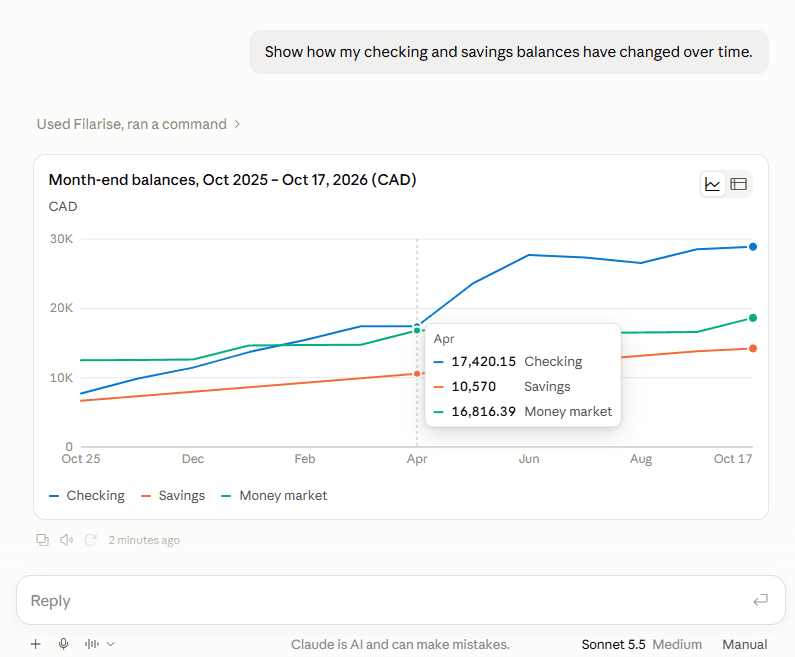This screenshot has height=657, width=795.
Task: Retry the response
Action: tap(90, 540)
